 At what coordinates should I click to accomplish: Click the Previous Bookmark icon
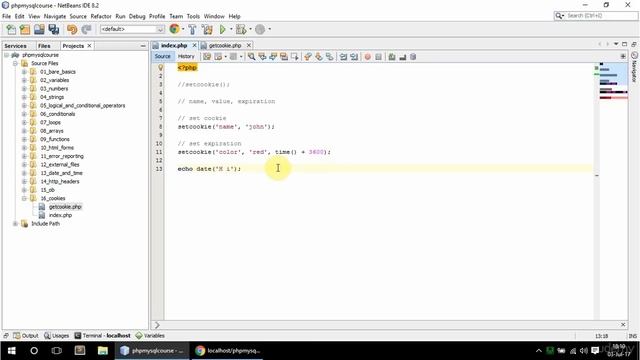pos(308,57)
